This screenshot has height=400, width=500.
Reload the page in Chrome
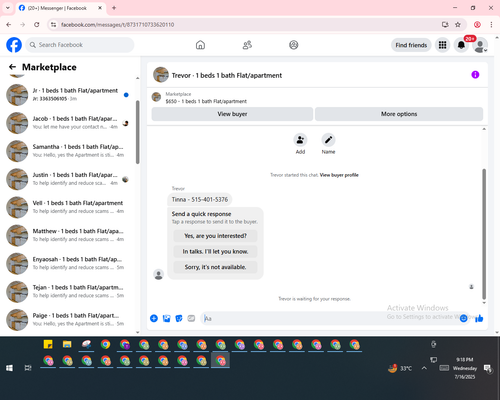[37, 25]
